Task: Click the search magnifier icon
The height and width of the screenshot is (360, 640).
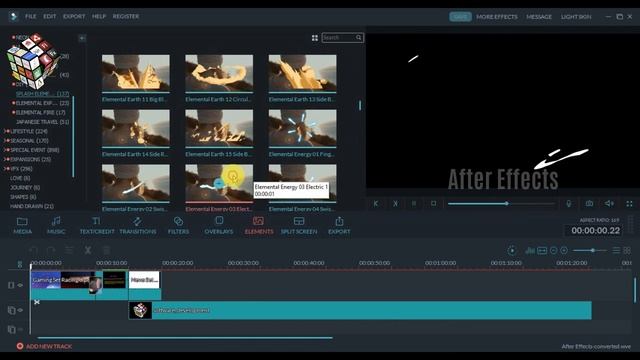Action: coord(358,38)
